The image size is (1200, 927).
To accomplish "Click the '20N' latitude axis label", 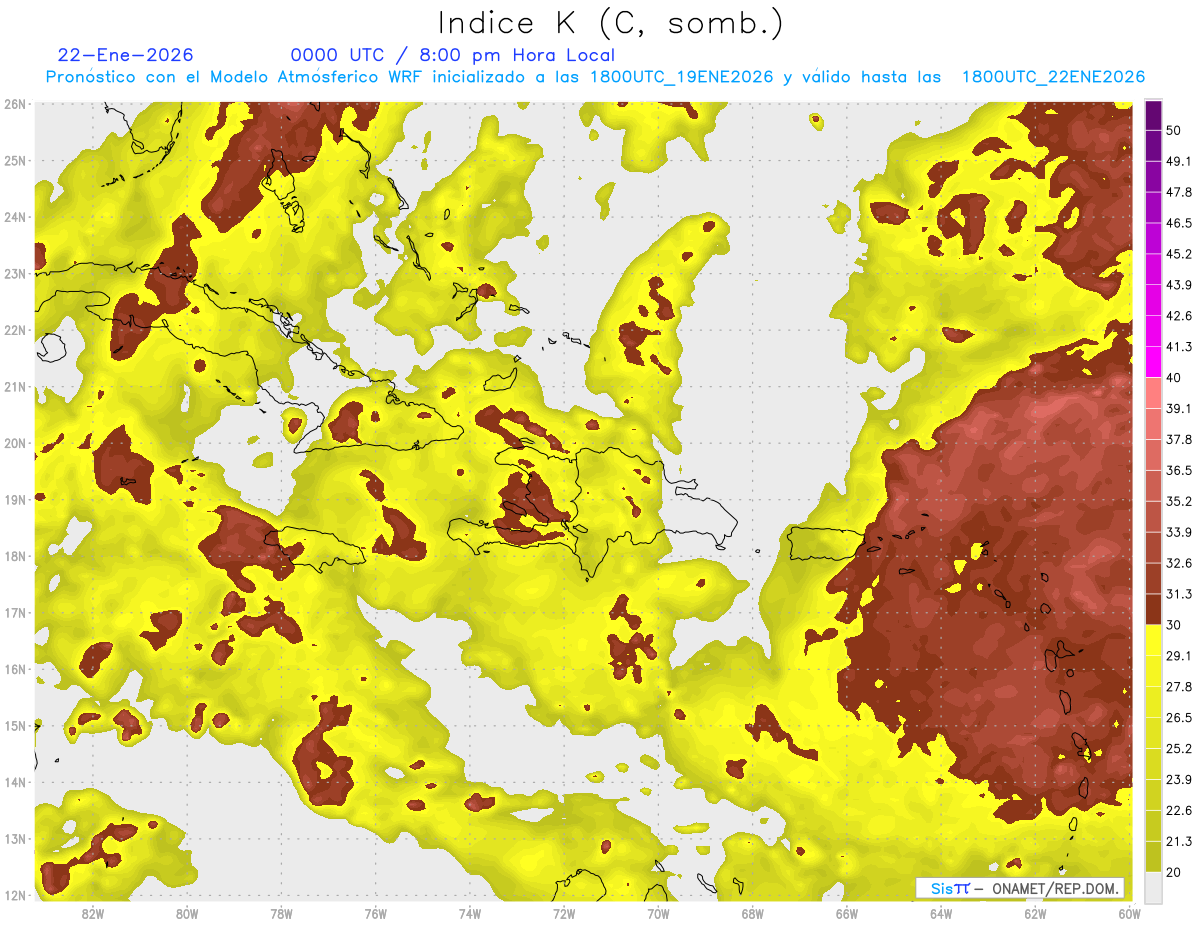I will pos(15,443).
